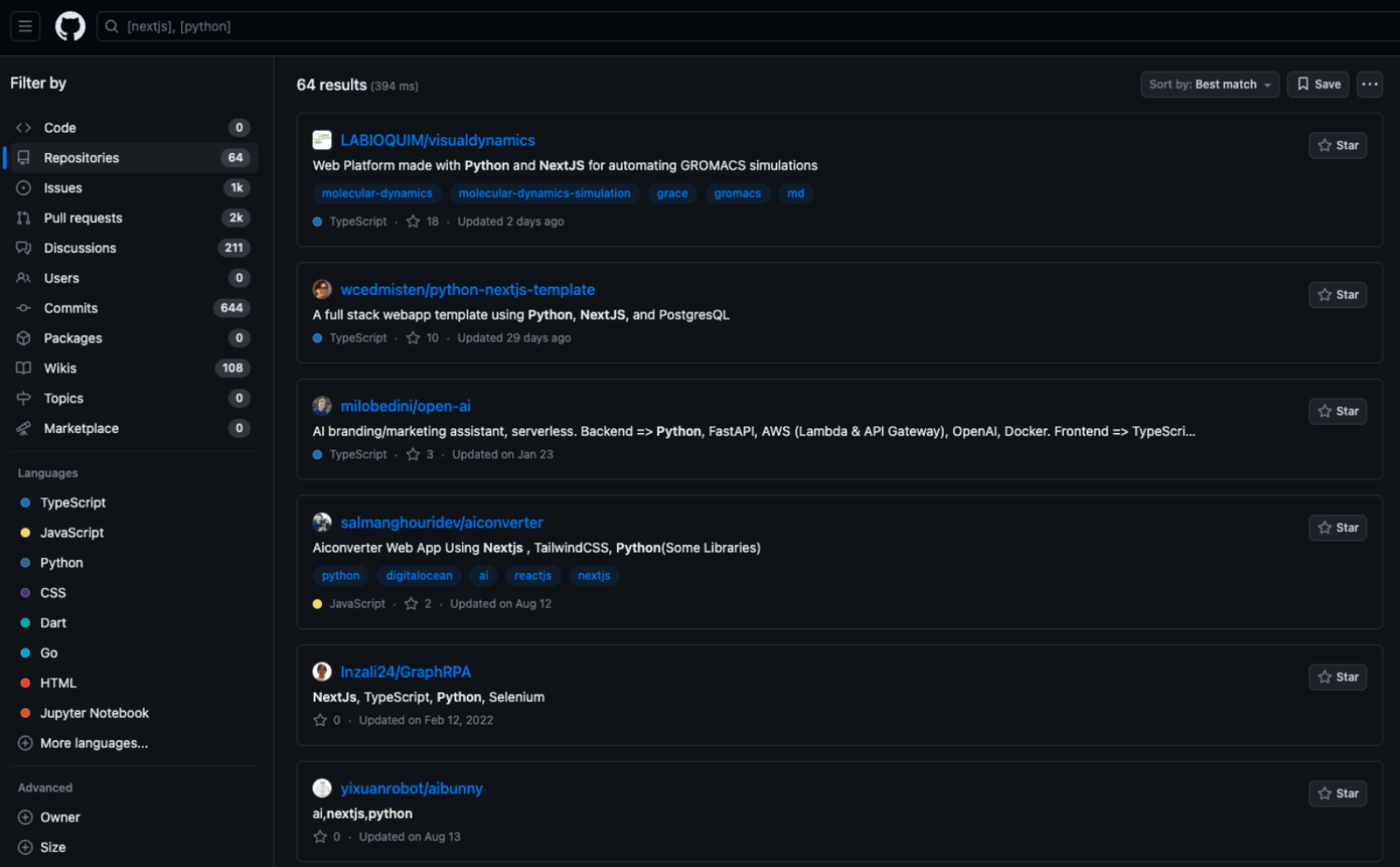The width and height of the screenshot is (1400, 867).
Task: Star the LABIOQUIM/visualdynamics repository
Action: pos(1337,145)
